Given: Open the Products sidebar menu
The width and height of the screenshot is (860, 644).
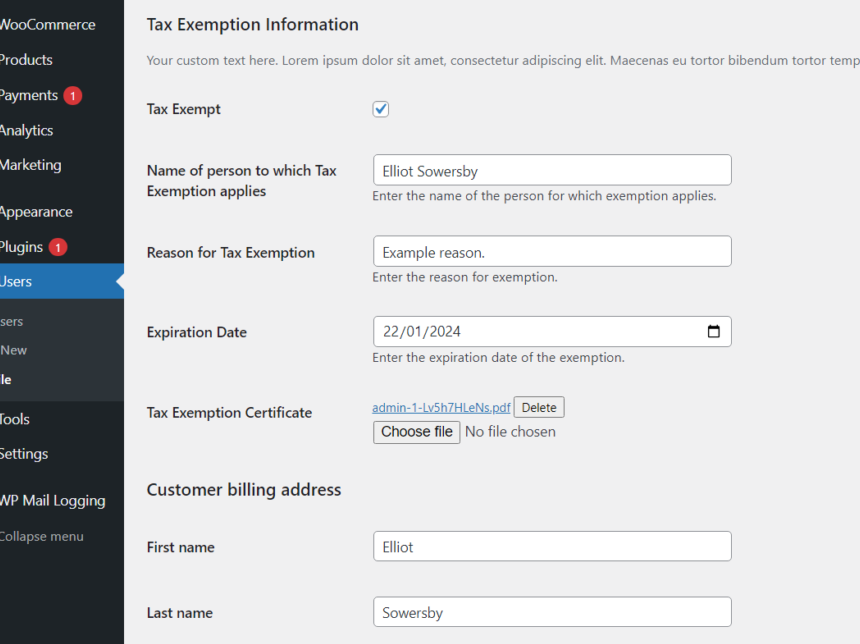Looking at the screenshot, I should [x=25, y=60].
